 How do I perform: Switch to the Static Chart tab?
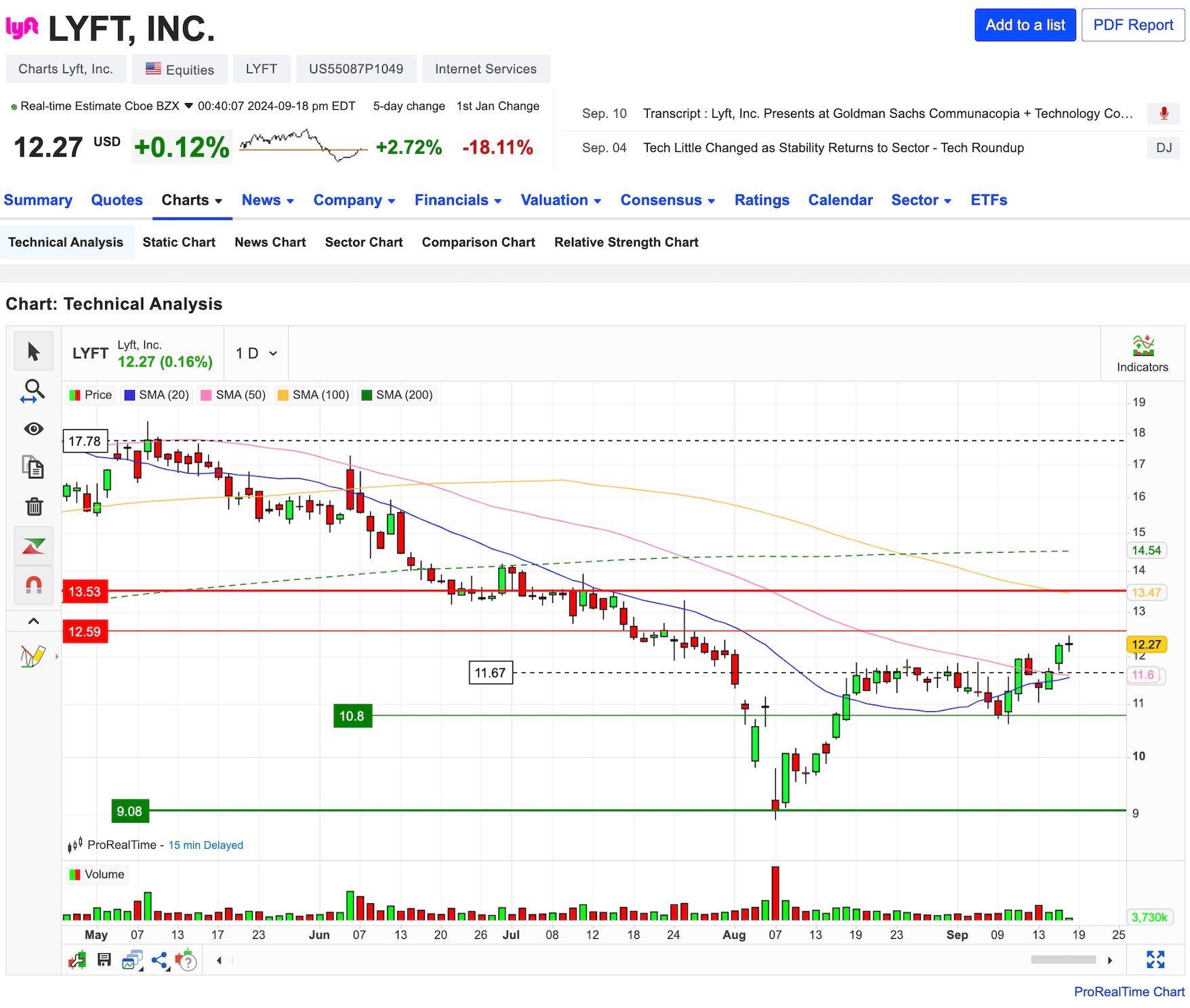click(x=179, y=243)
